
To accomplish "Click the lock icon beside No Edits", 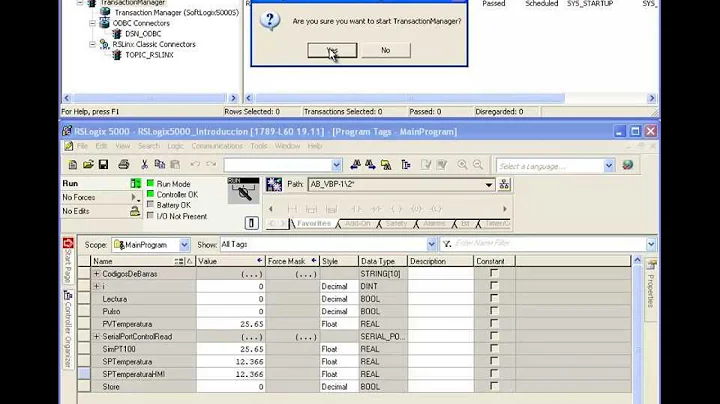I will point(135,211).
